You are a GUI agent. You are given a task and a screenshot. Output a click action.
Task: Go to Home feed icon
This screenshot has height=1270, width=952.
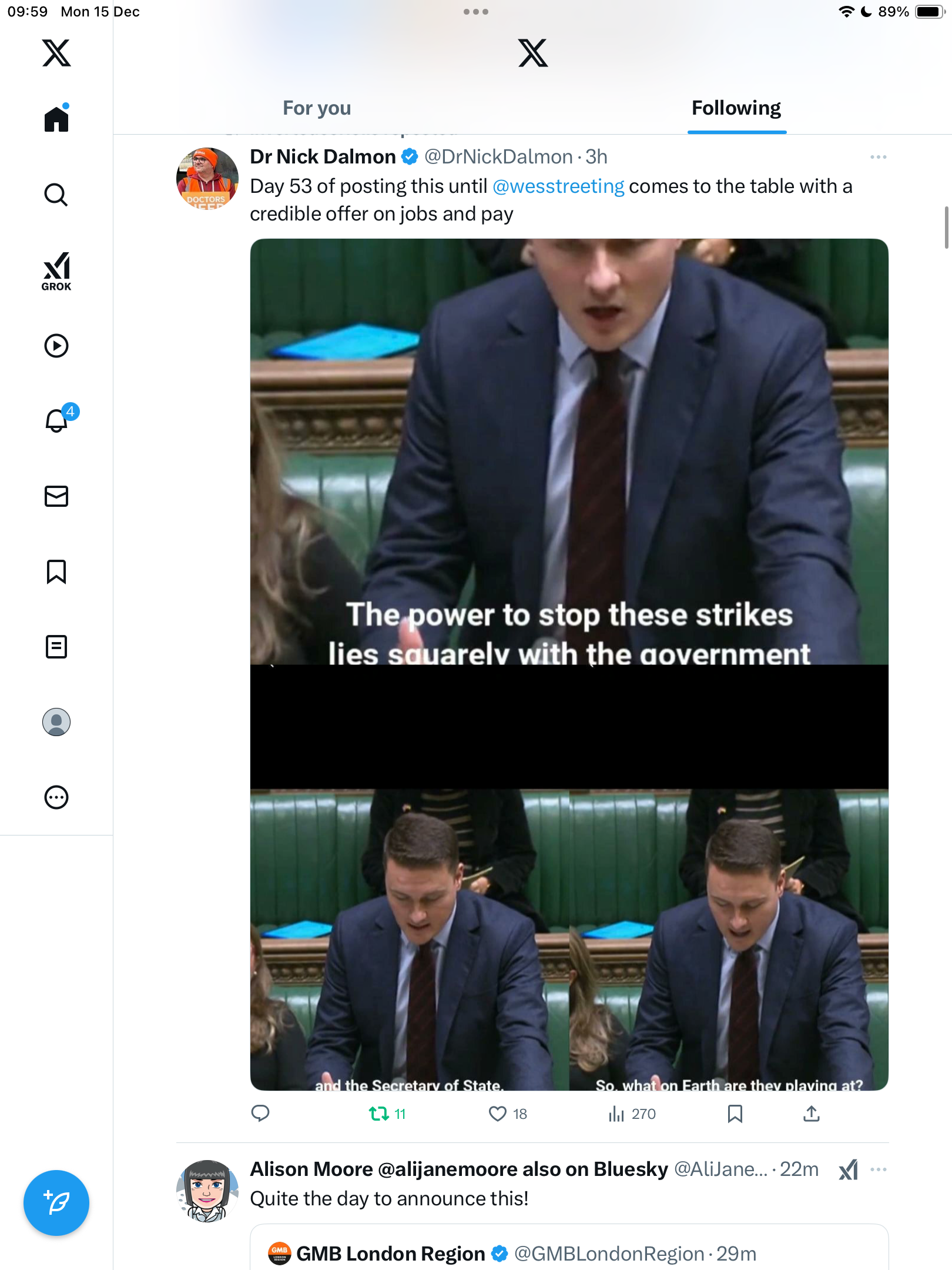(56, 118)
